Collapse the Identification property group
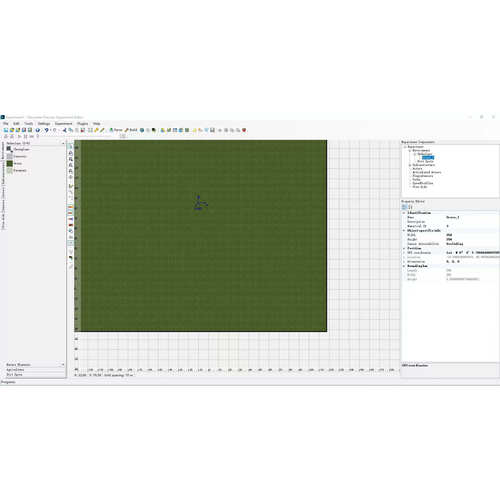 click(x=404, y=213)
